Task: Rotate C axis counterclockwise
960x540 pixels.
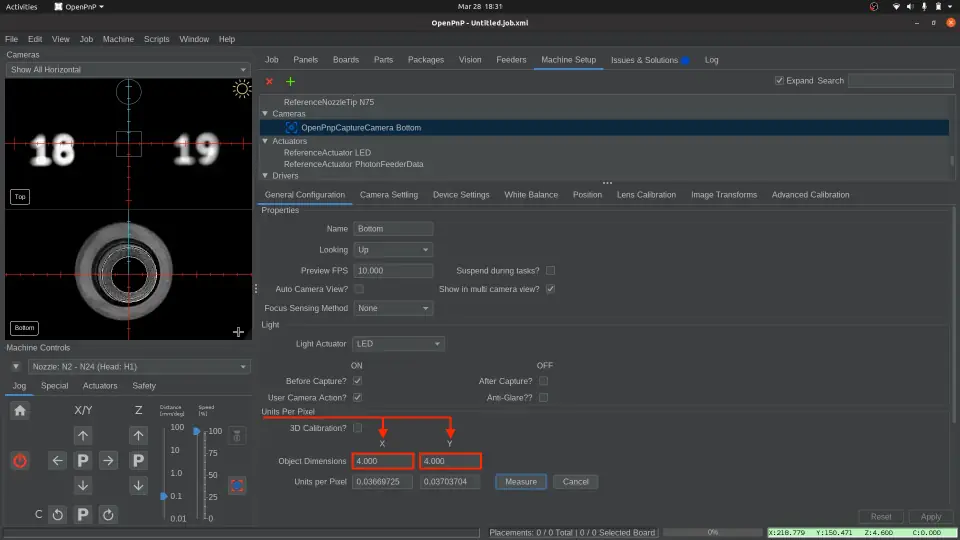Action: click(58, 515)
